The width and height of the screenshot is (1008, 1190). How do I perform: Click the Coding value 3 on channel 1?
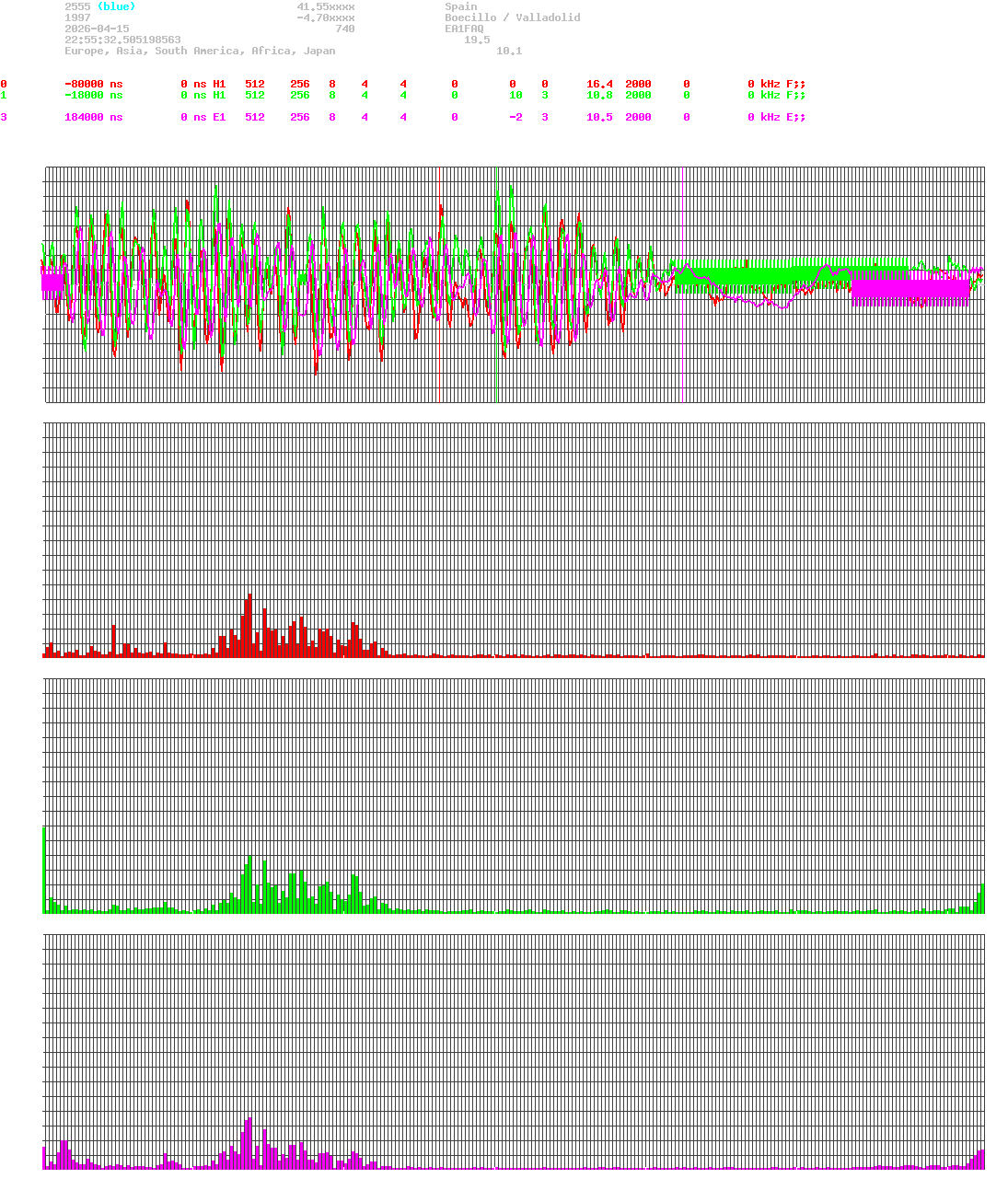(544, 95)
